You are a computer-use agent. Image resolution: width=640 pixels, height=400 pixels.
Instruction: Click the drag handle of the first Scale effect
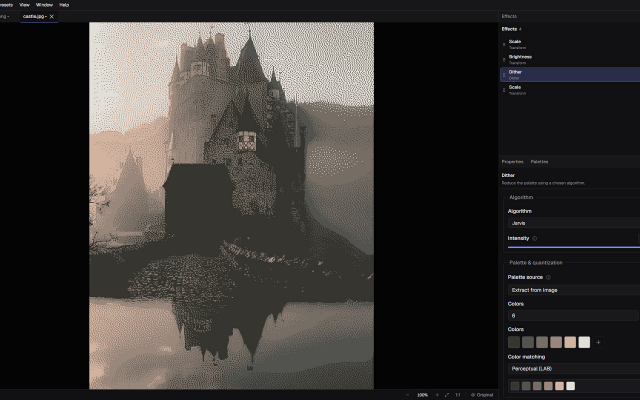pyautogui.click(x=504, y=44)
